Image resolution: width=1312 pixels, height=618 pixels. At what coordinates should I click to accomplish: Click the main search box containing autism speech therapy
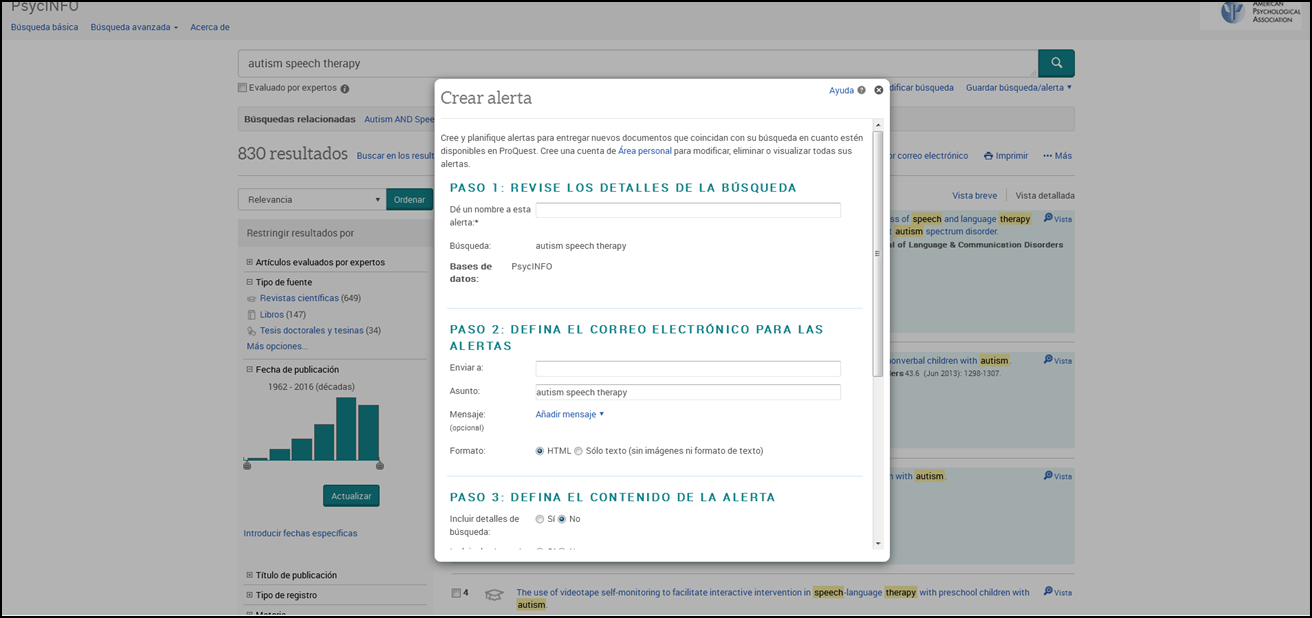[638, 63]
